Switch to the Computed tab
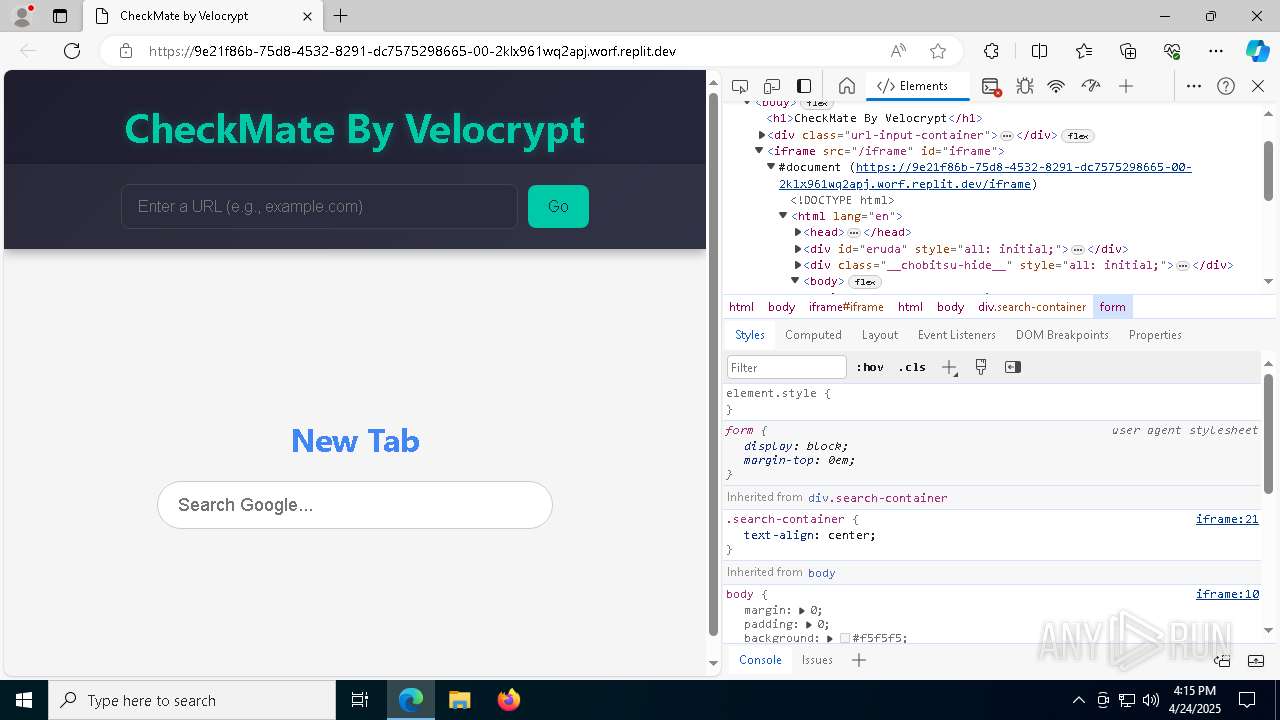The image size is (1280, 720). [x=813, y=335]
